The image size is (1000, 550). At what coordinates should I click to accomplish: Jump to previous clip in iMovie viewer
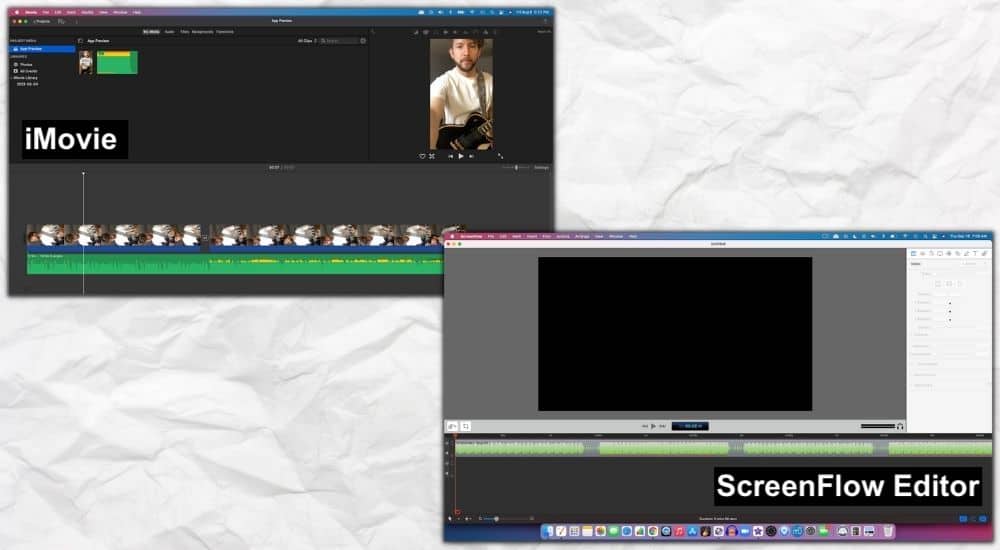tap(450, 156)
